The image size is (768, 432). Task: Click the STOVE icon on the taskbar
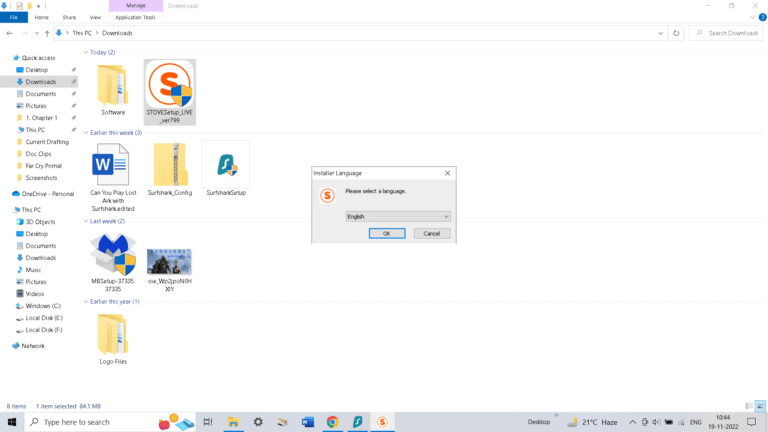(x=382, y=422)
